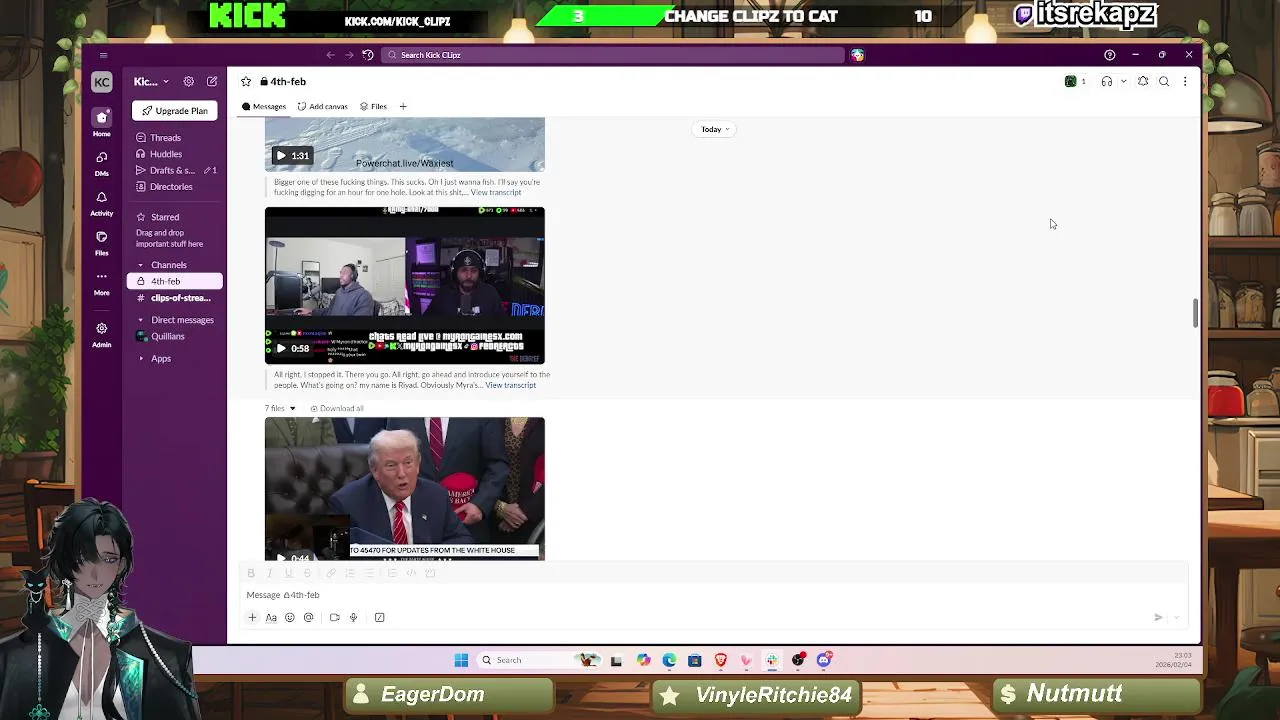
Task: Switch to the Files tab
Action: 373,106
